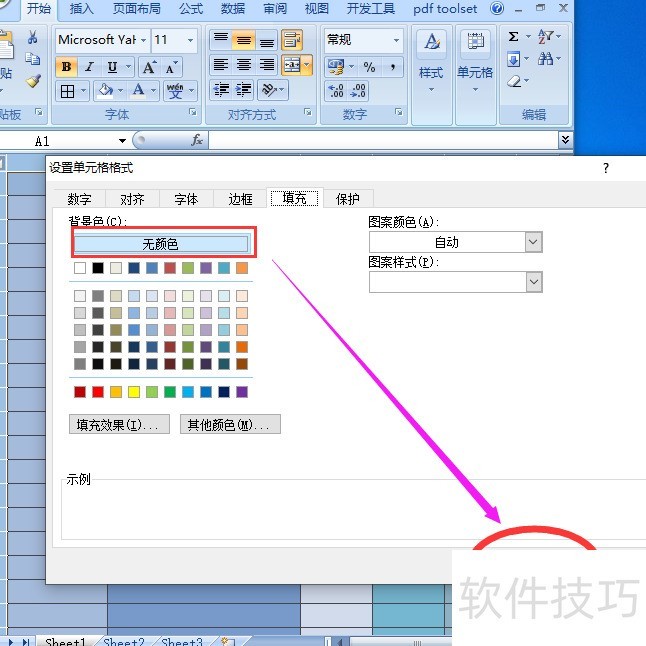Open 图案颜色 pattern color dropdown
The image size is (646, 646).
click(x=533, y=242)
